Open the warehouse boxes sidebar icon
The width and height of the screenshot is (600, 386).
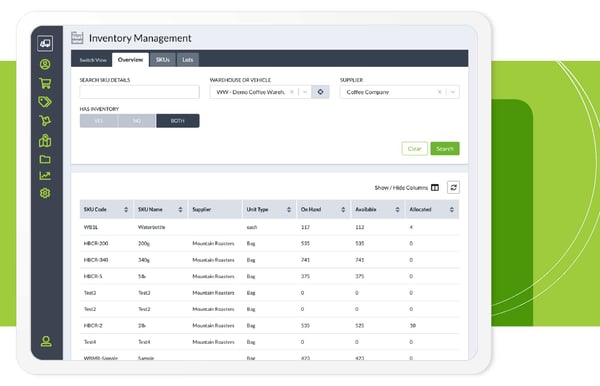[45, 141]
